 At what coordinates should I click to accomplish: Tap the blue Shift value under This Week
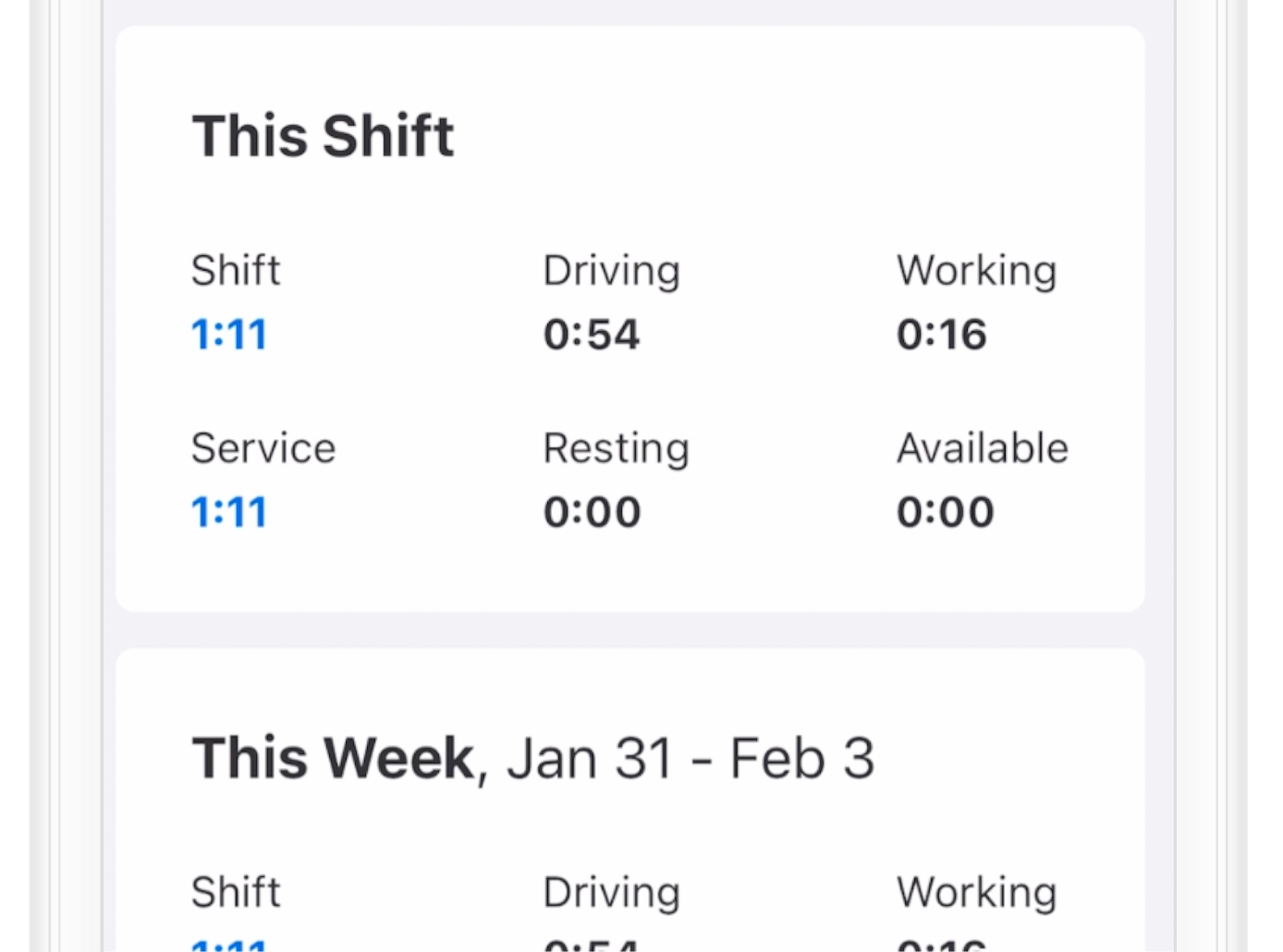[x=228, y=945]
